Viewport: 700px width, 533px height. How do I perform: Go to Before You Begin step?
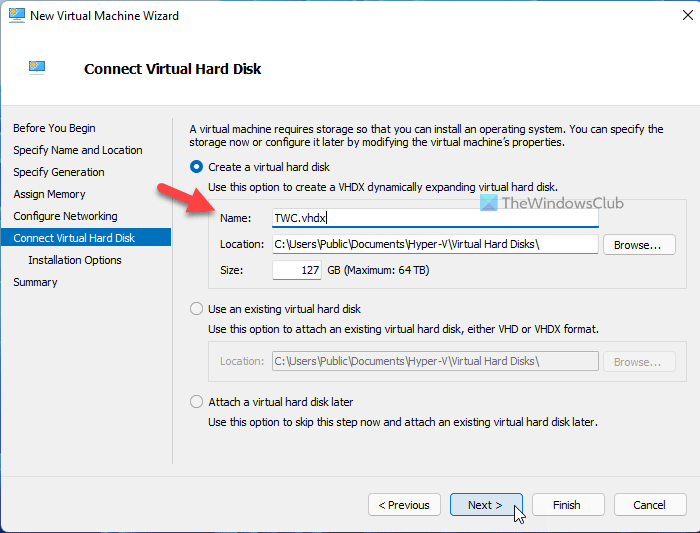point(54,128)
